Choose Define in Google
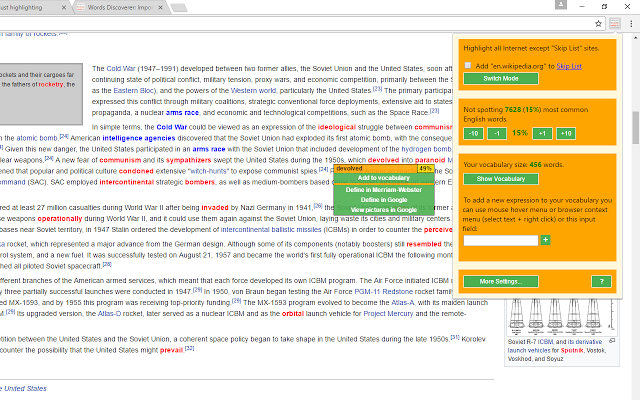This screenshot has height=400, width=640. point(384,200)
